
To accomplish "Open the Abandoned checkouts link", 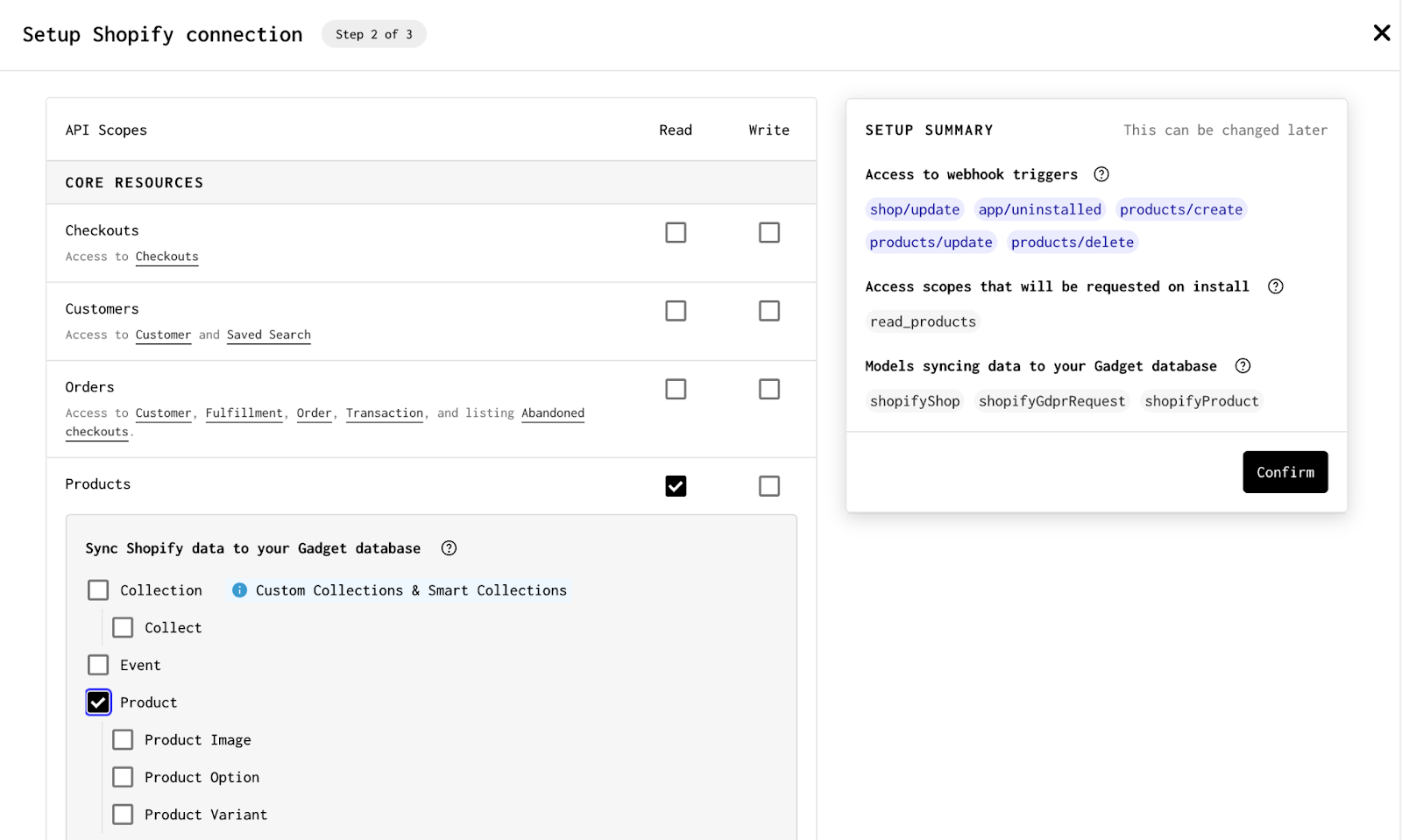I will (552, 413).
